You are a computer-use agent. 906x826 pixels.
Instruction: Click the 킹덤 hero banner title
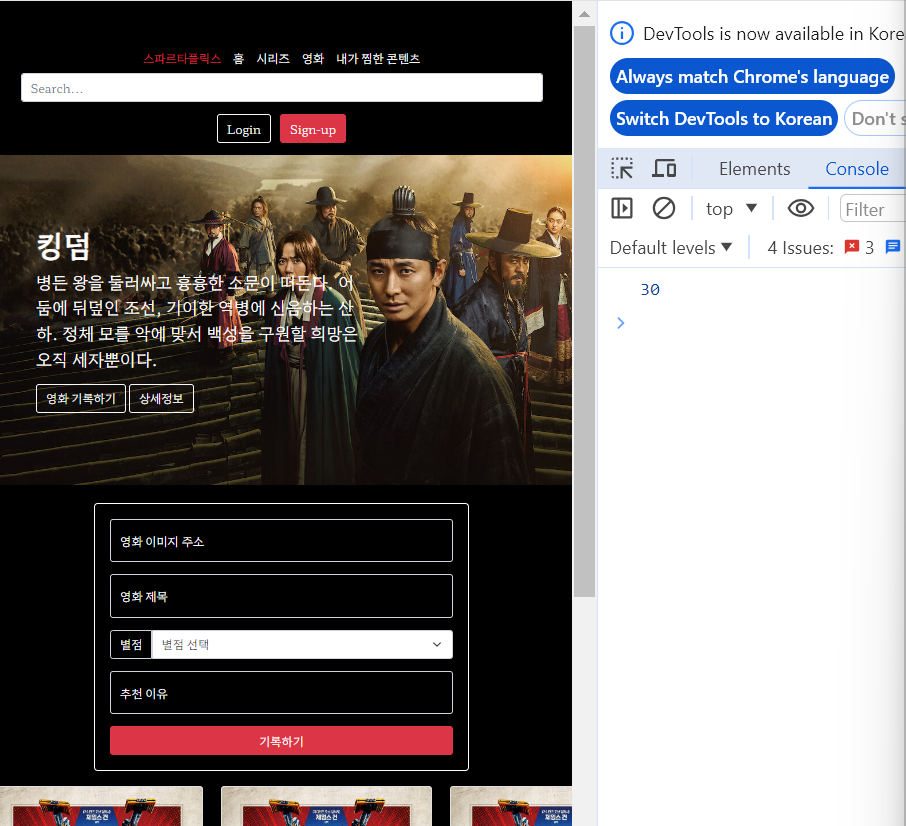coord(64,247)
